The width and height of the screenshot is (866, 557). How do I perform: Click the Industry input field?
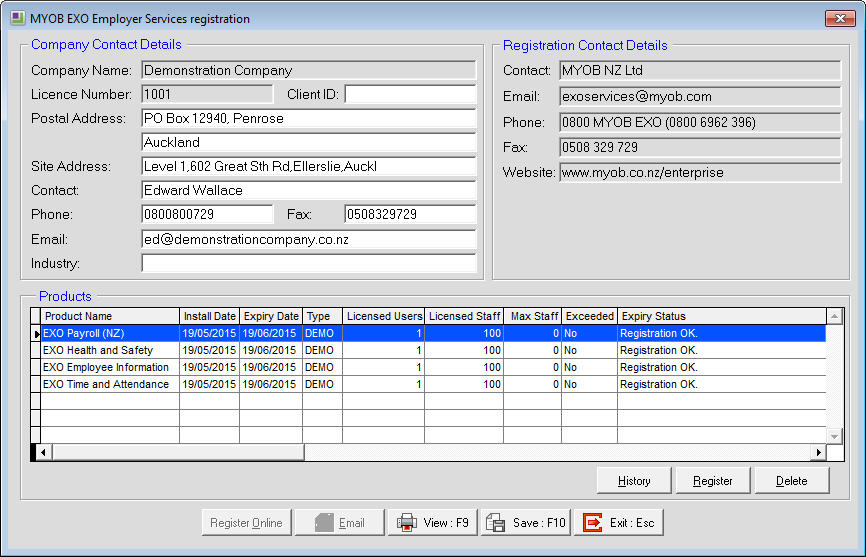[308, 264]
